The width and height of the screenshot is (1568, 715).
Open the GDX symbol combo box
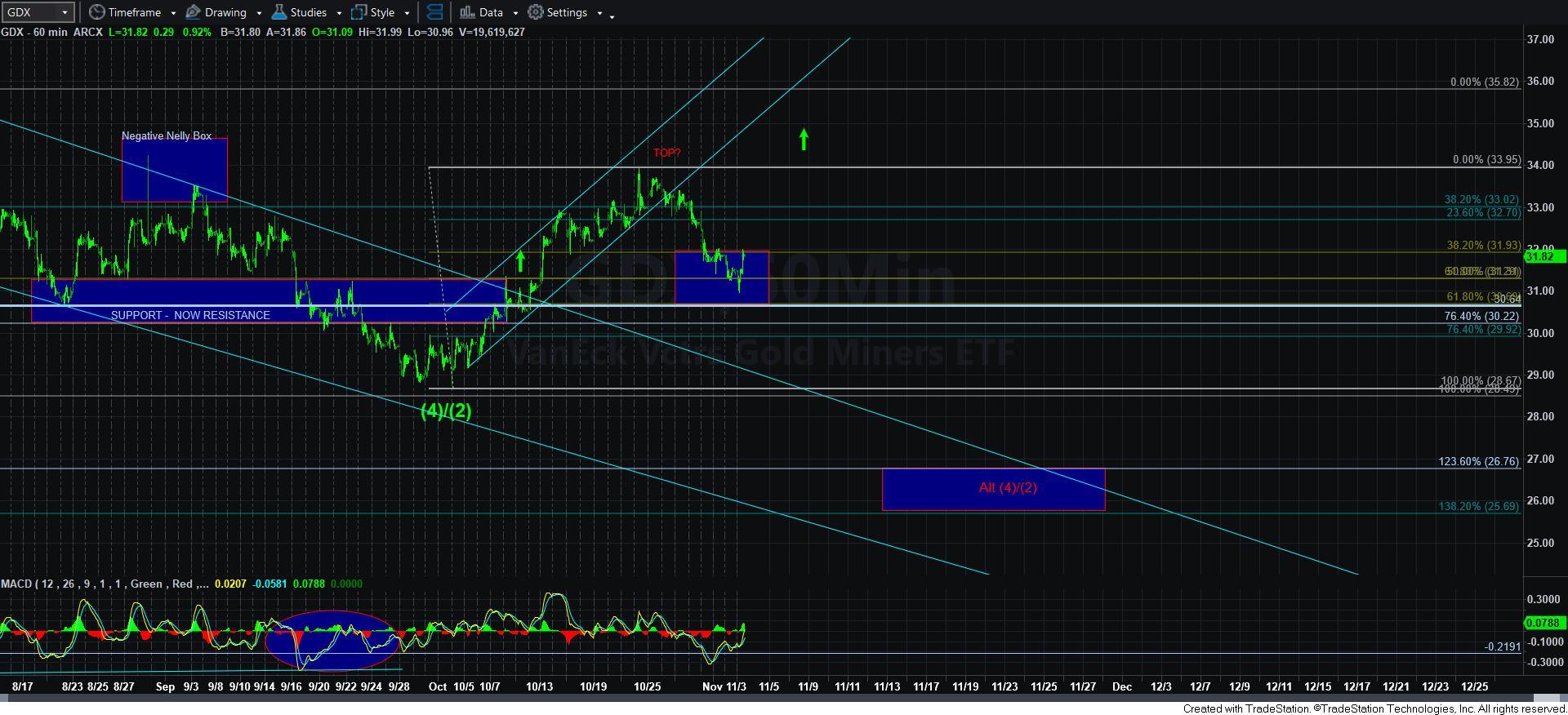click(38, 12)
